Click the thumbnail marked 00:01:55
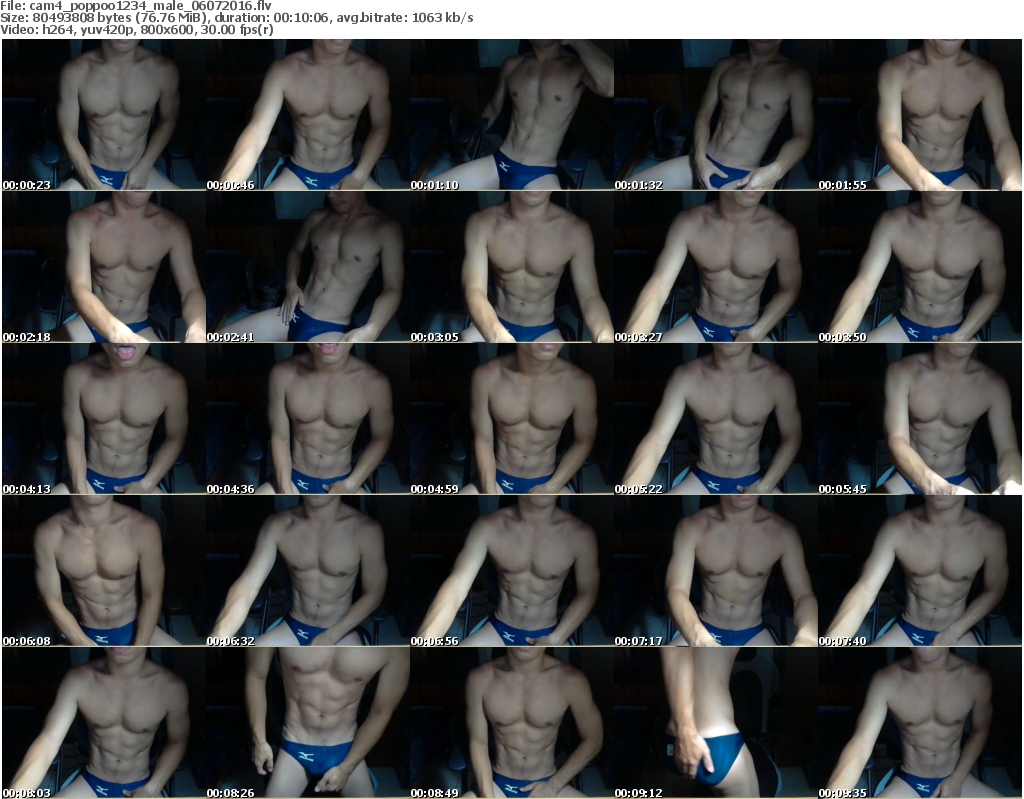Image resolution: width=1024 pixels, height=799 pixels. point(920,115)
